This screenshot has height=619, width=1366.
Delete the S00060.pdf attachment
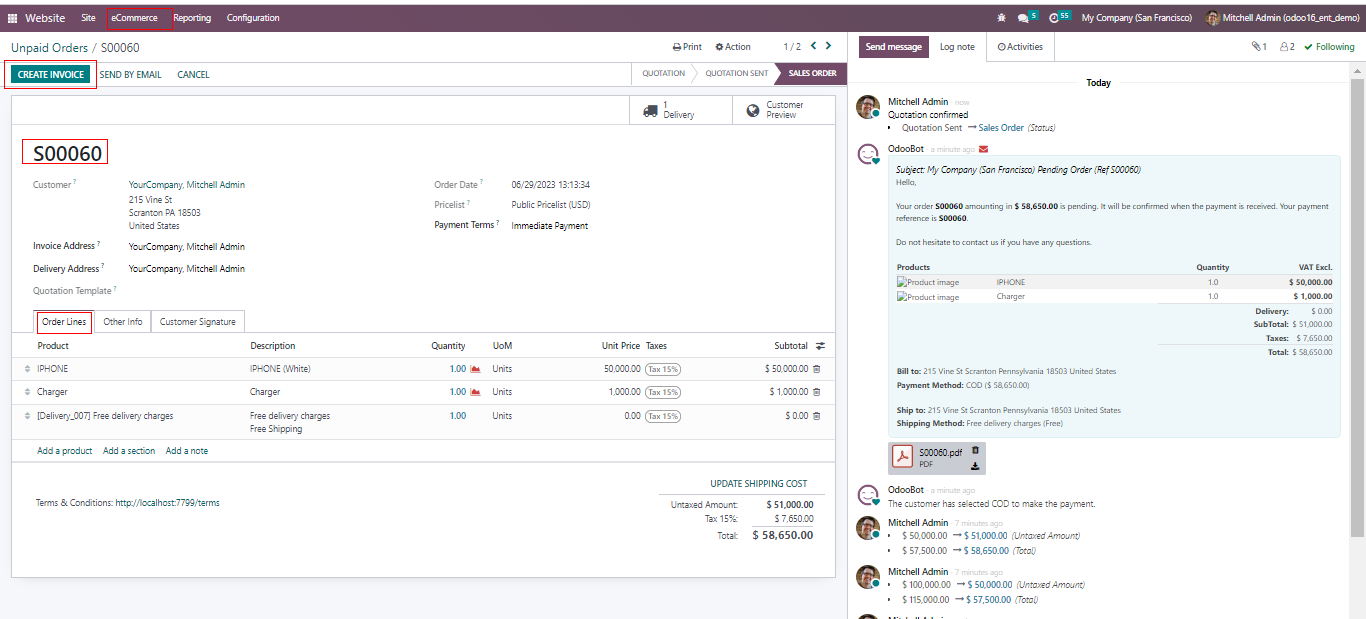click(975, 451)
